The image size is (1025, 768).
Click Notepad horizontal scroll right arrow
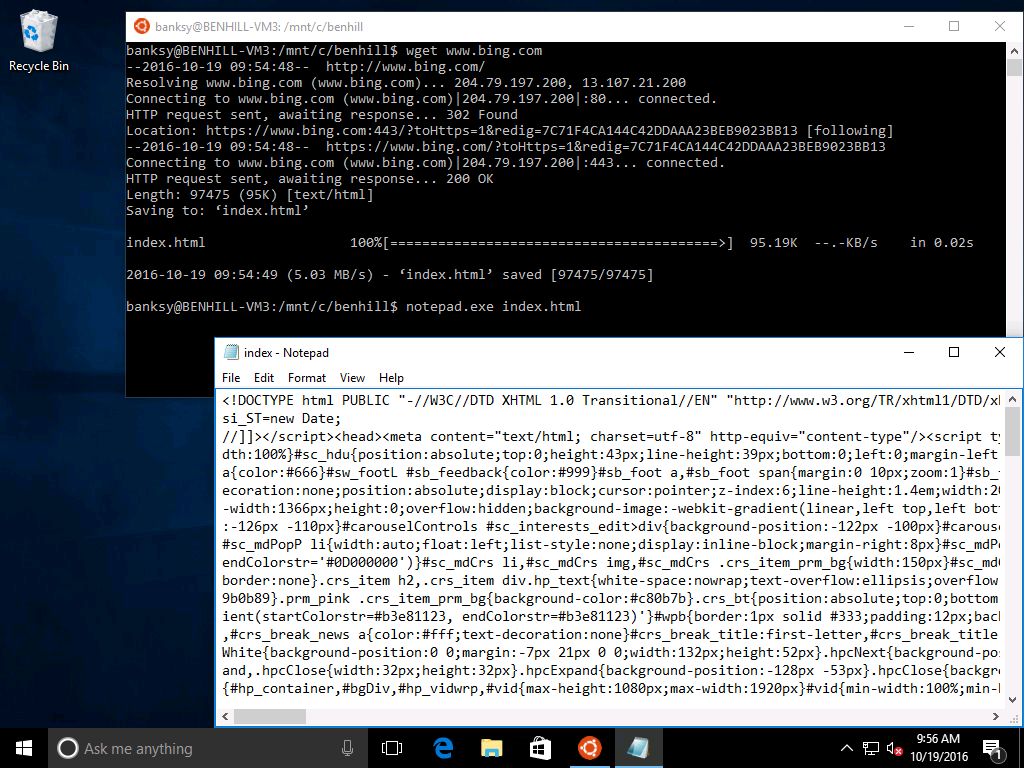[x=995, y=716]
